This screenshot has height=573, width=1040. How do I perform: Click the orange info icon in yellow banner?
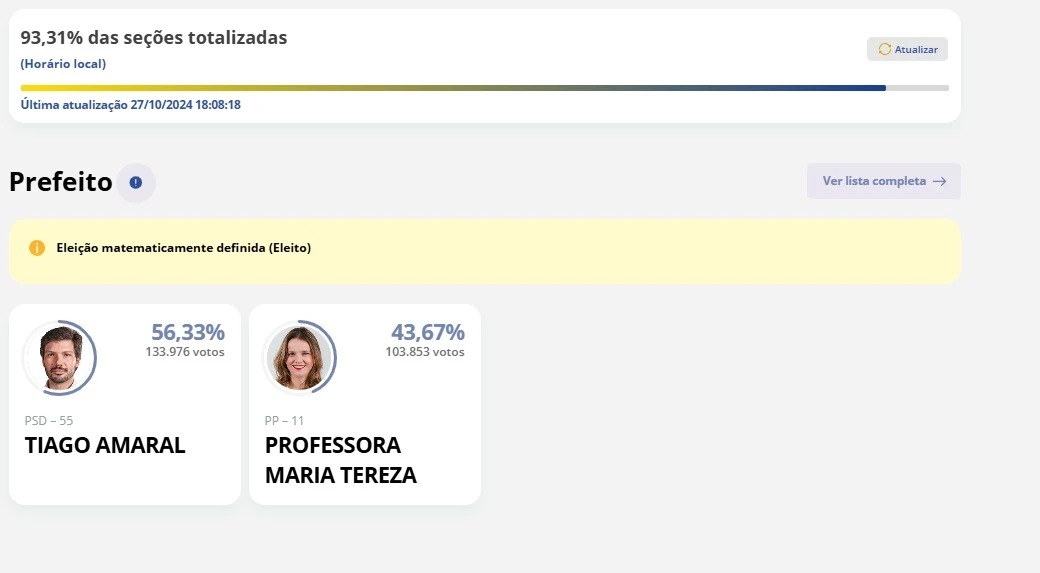coord(37,248)
